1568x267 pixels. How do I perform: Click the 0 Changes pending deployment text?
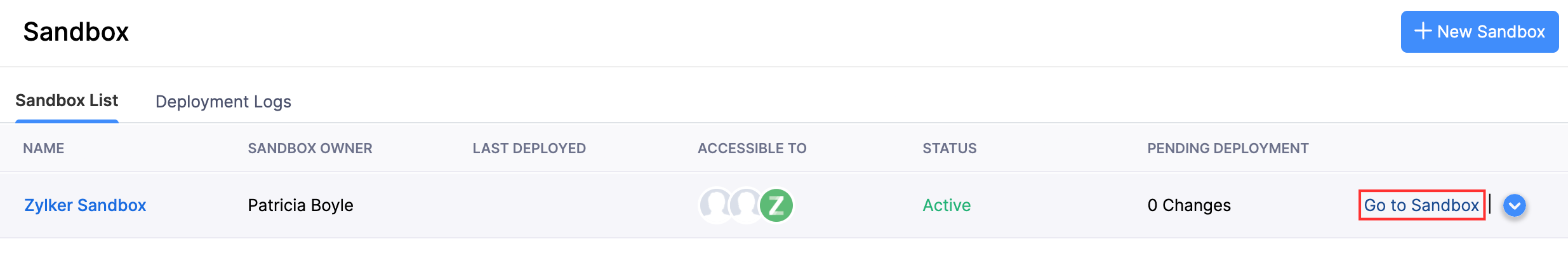[1188, 205]
